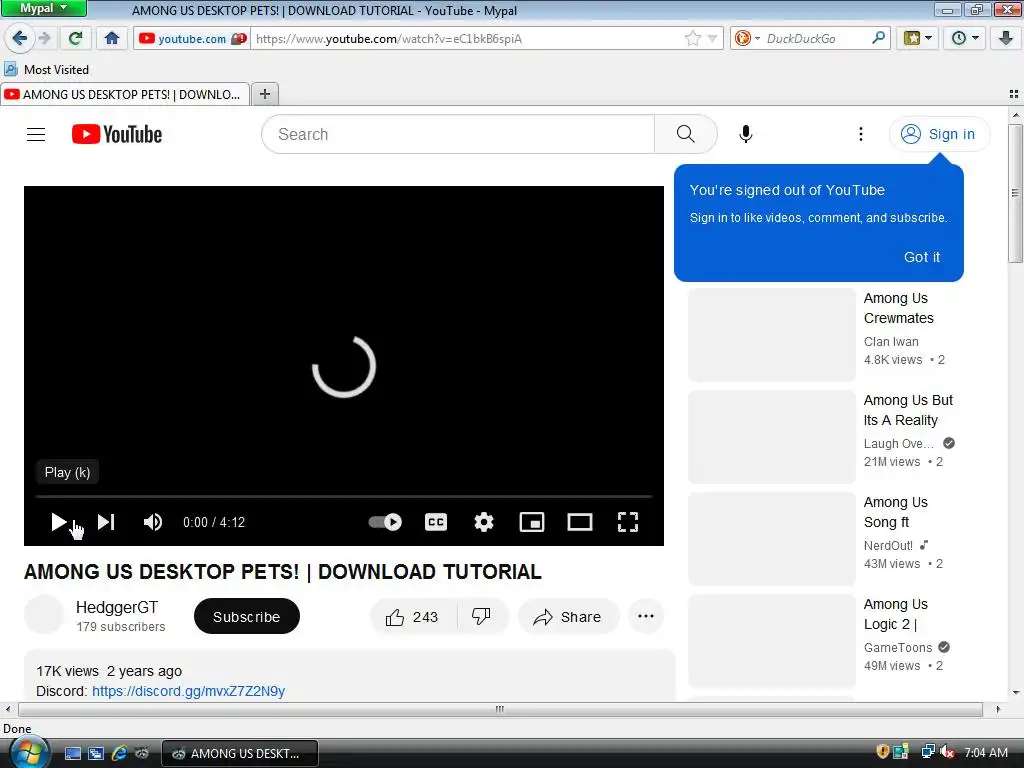1024x768 pixels.
Task: Click the 7:04 AM taskbar clock
Action: (985, 752)
